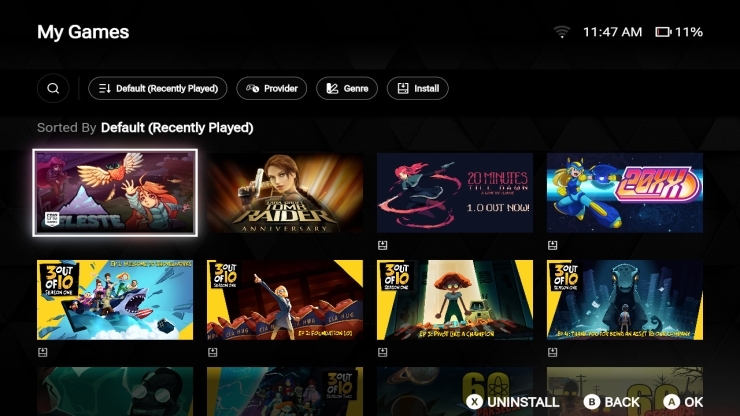Click install icon below 3 Out of 10 Episode 3
740x416 pixels.
click(x=383, y=352)
